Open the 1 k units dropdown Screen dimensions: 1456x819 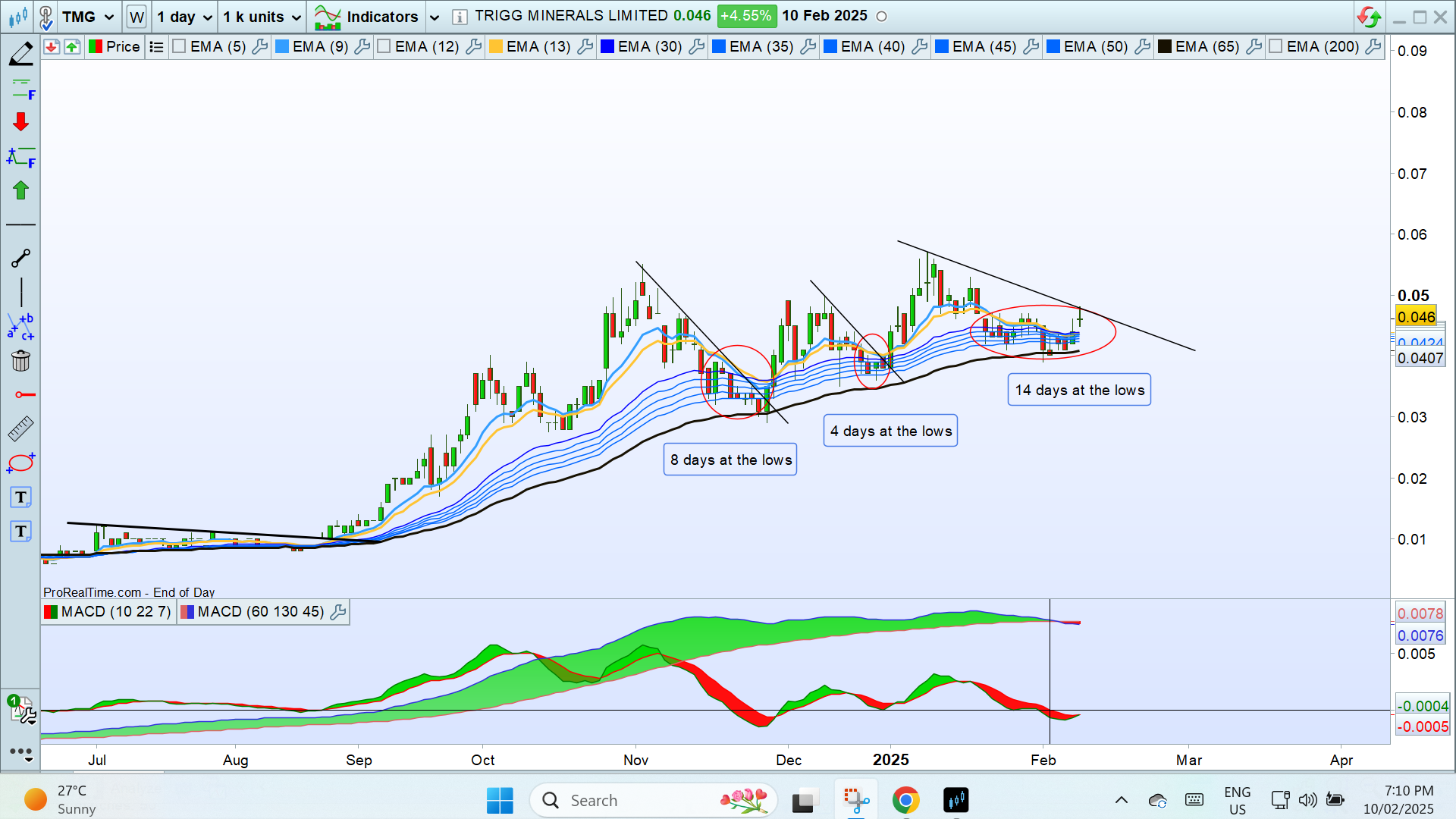point(262,17)
